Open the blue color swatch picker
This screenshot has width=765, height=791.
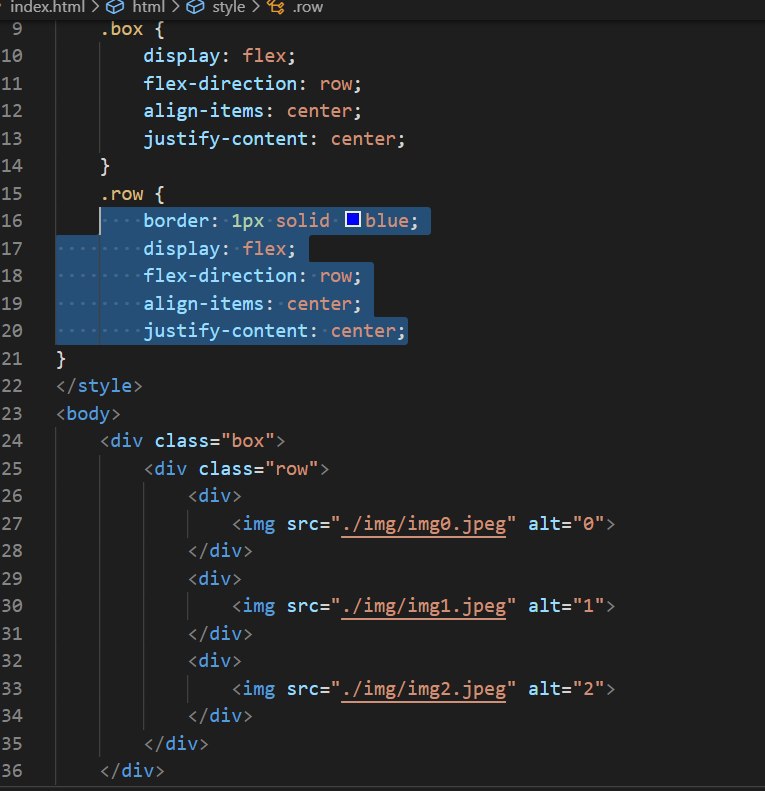[x=353, y=219]
